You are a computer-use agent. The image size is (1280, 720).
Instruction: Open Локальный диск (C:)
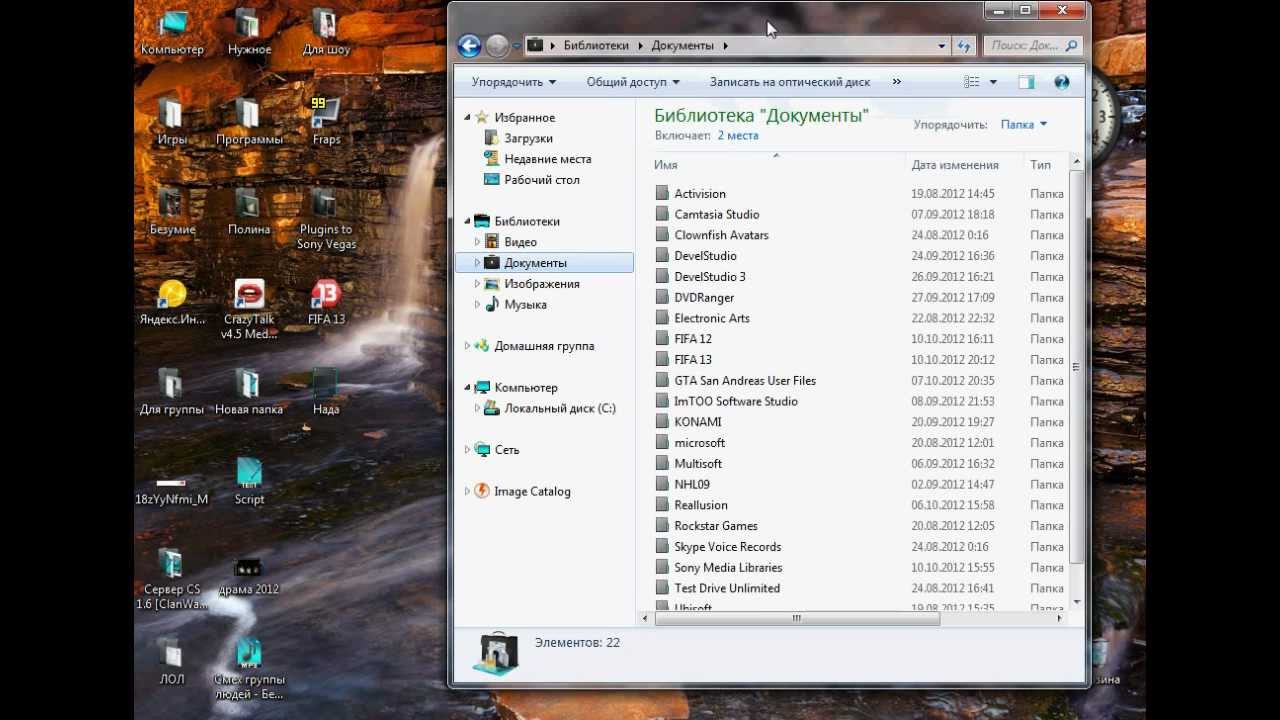[559, 408]
